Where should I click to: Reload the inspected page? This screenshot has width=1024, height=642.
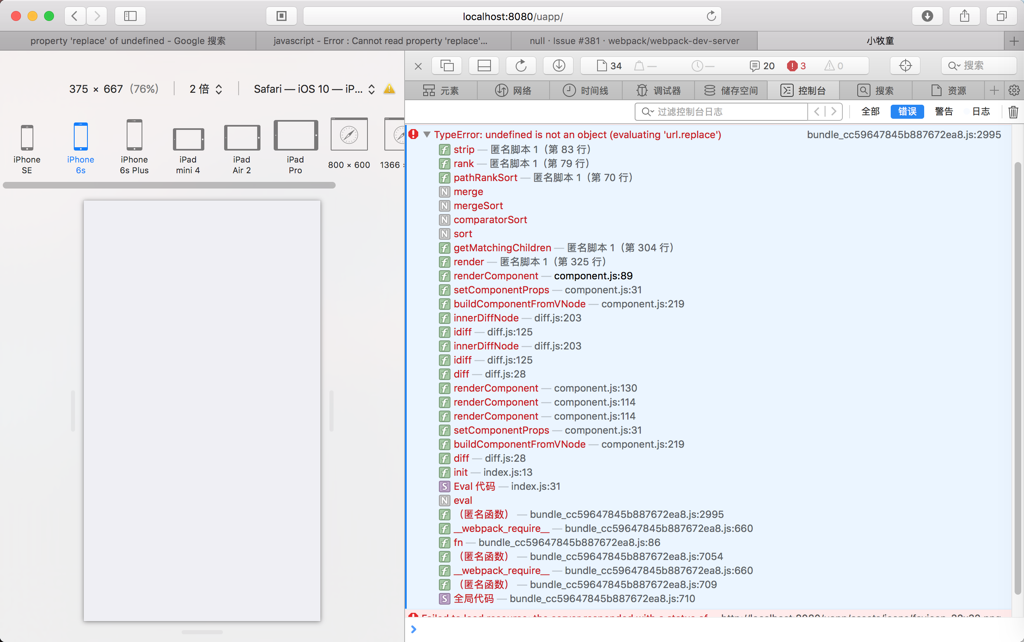click(521, 65)
